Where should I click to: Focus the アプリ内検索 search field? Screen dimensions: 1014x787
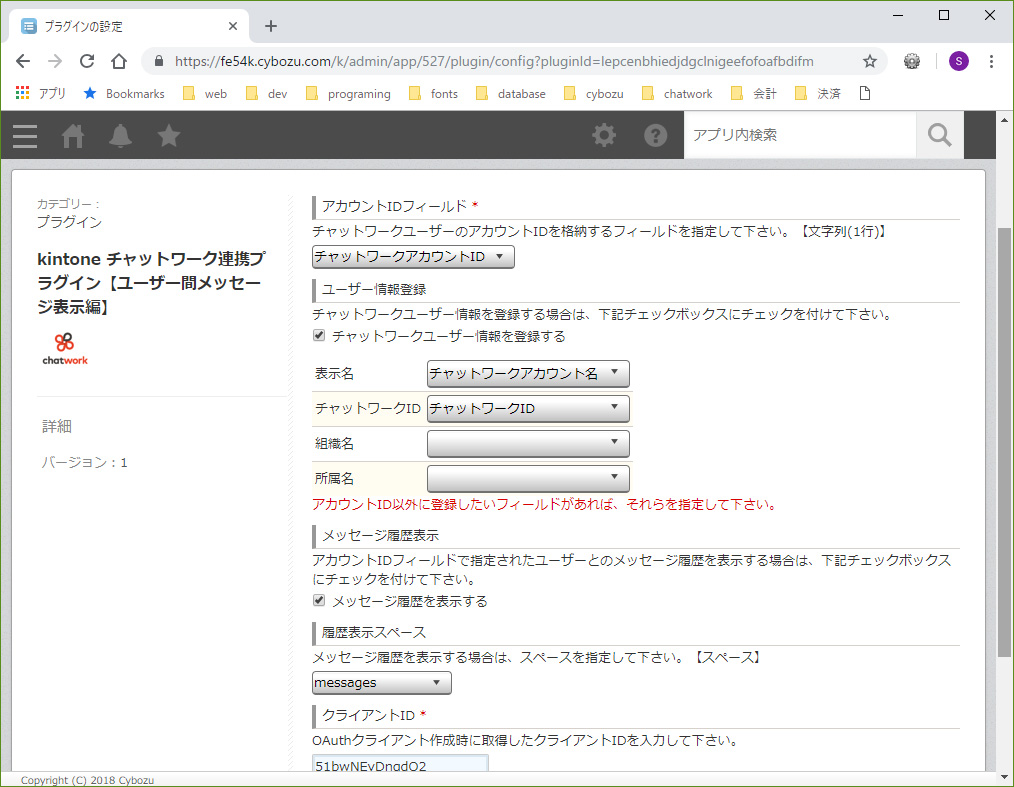point(800,135)
